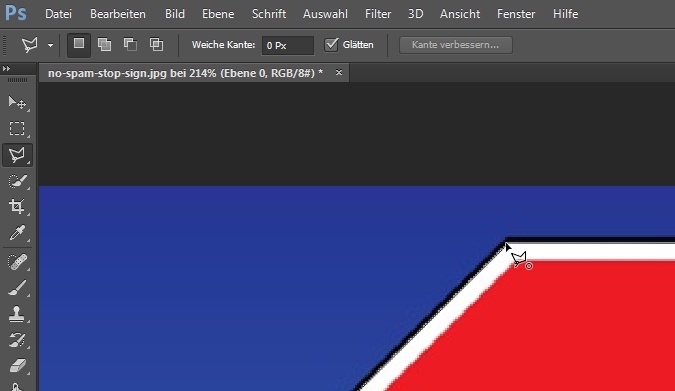Select the Brush tool
The image size is (675, 391).
pos(17,288)
